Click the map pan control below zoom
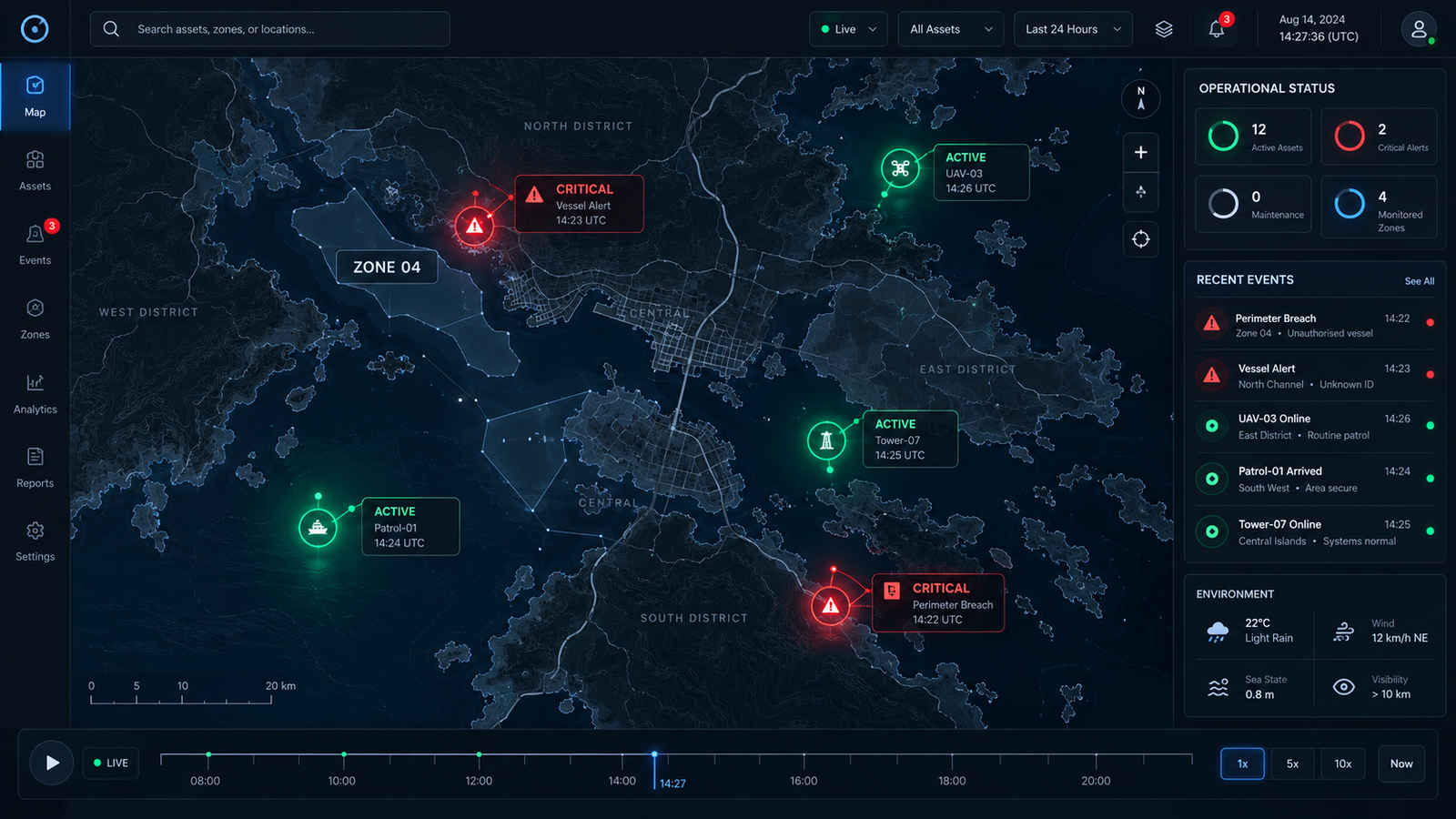The width and height of the screenshot is (1456, 819). tap(1141, 192)
